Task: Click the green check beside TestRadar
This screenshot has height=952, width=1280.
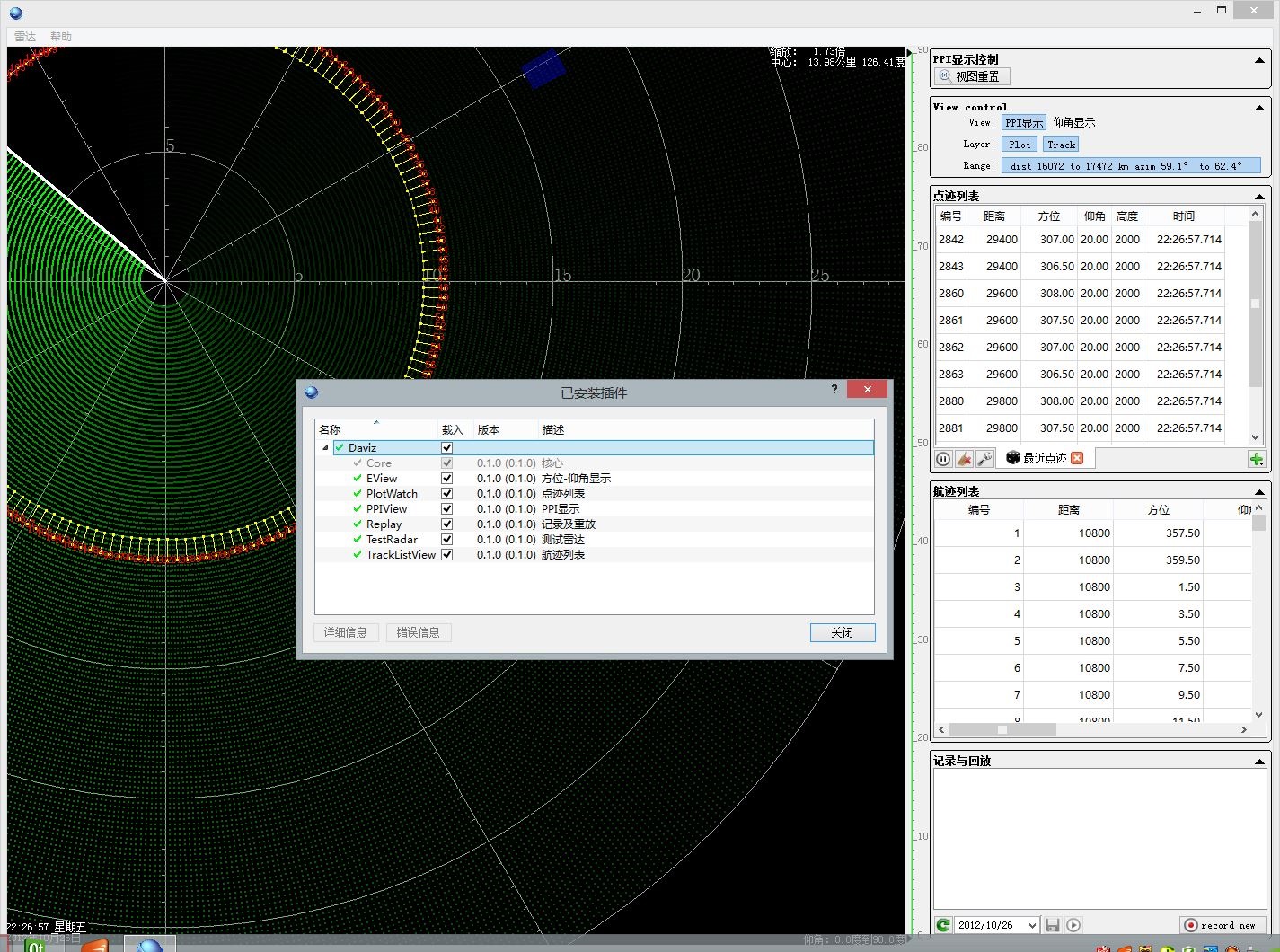Action: [x=358, y=540]
